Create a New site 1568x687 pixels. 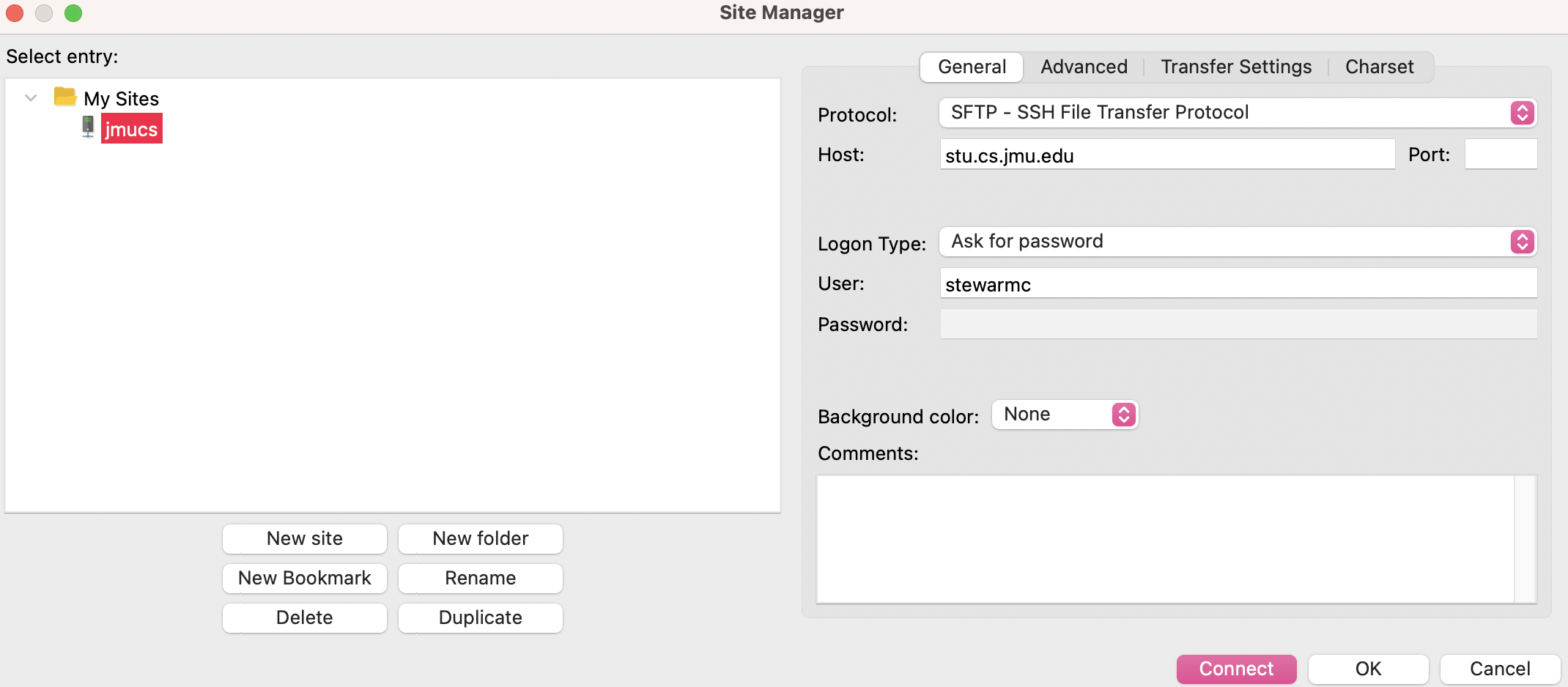304,538
